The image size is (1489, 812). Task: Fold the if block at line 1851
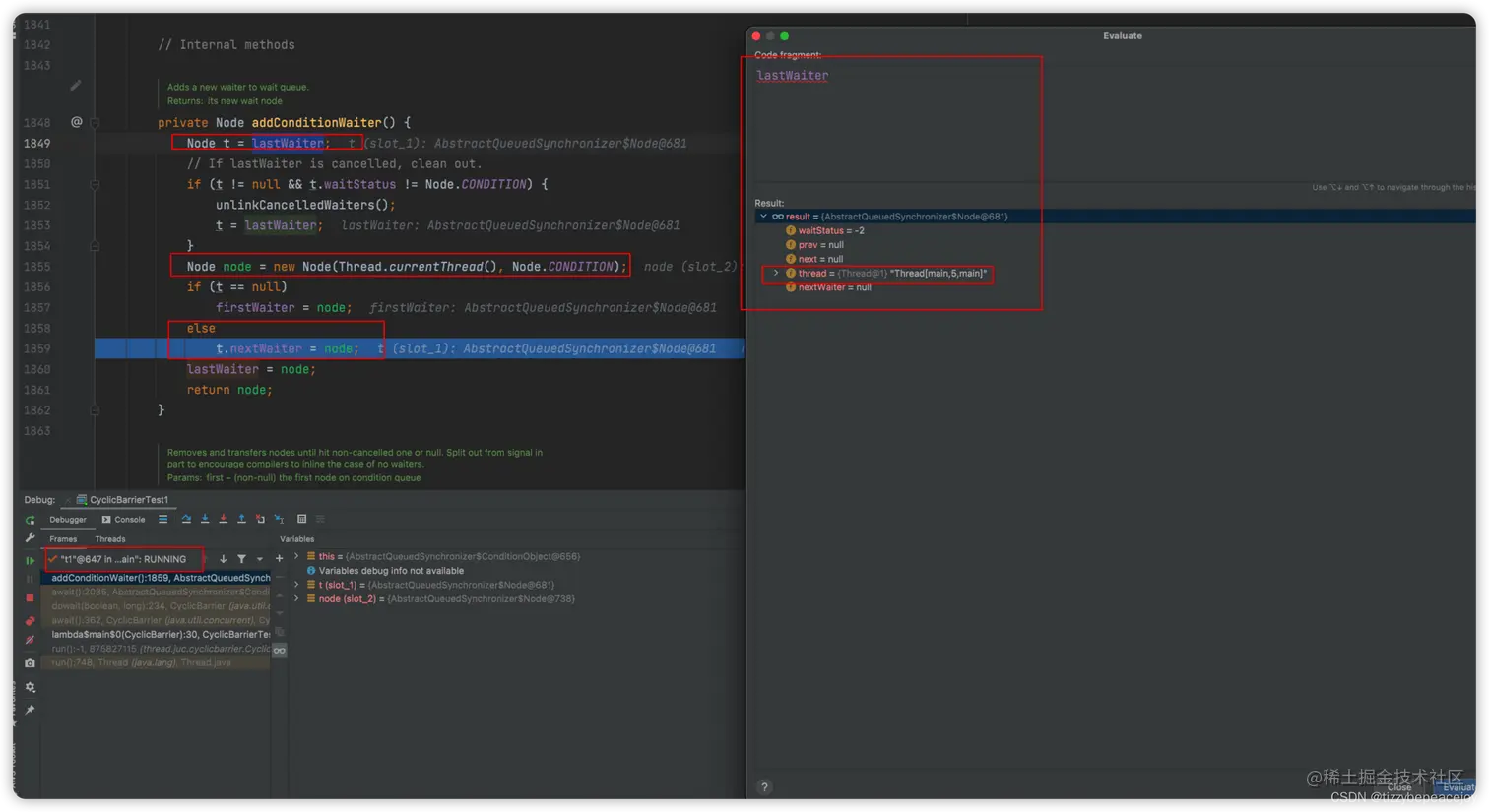(x=95, y=184)
